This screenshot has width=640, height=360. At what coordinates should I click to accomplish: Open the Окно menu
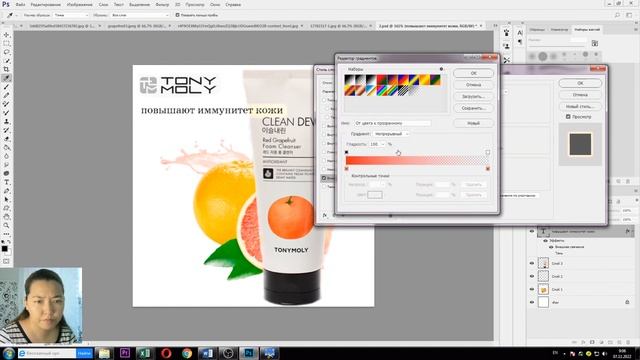215,4
